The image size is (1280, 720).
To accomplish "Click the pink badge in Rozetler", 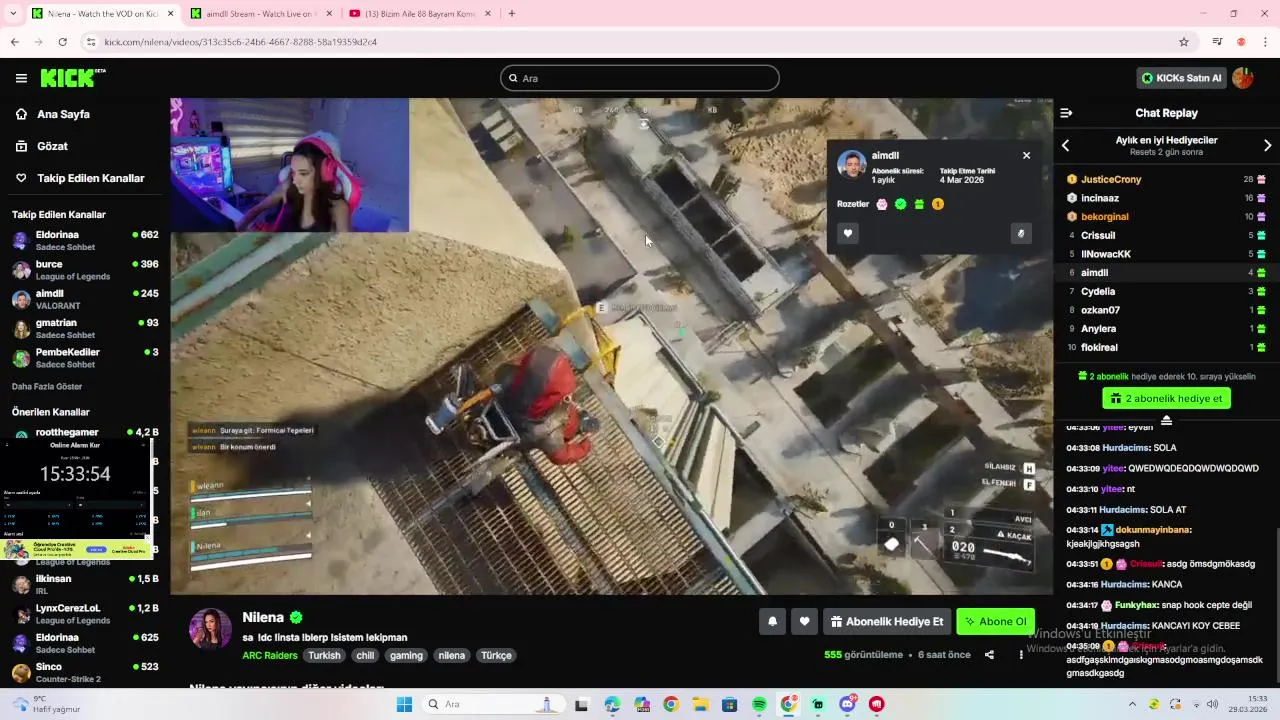I will (x=881, y=204).
